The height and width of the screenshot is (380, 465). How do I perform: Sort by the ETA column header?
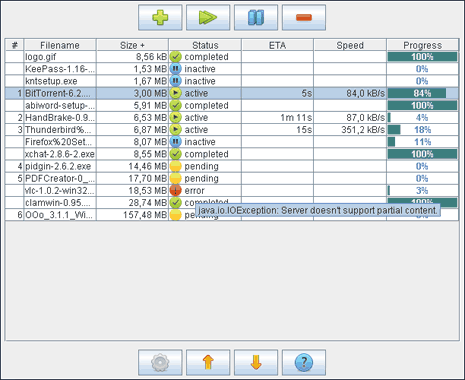coord(277,45)
